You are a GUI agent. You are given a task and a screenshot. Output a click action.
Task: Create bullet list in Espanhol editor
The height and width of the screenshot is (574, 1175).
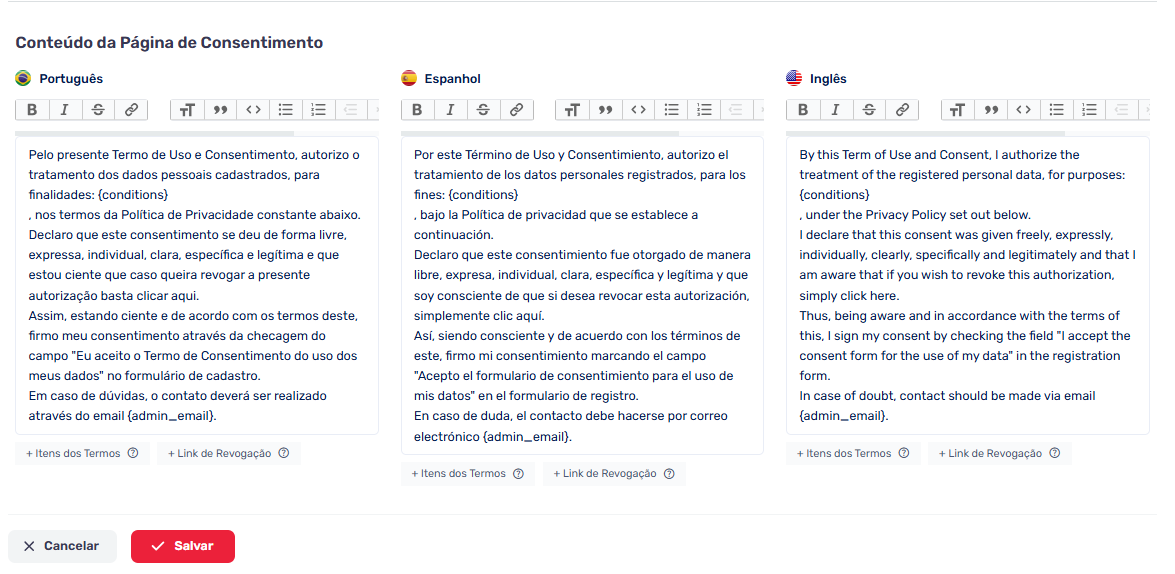pyautogui.click(x=672, y=110)
